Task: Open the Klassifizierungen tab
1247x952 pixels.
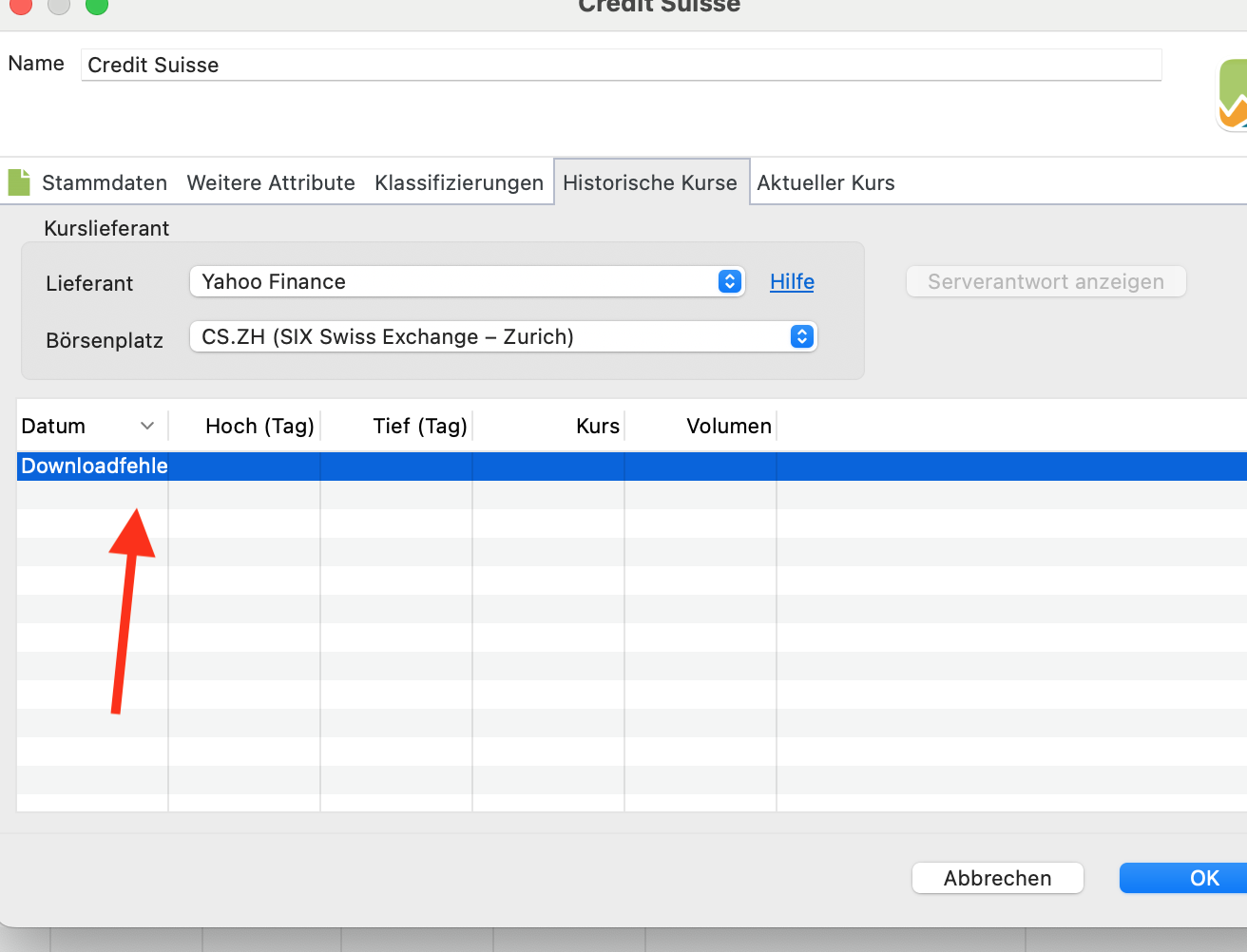Action: [x=458, y=182]
